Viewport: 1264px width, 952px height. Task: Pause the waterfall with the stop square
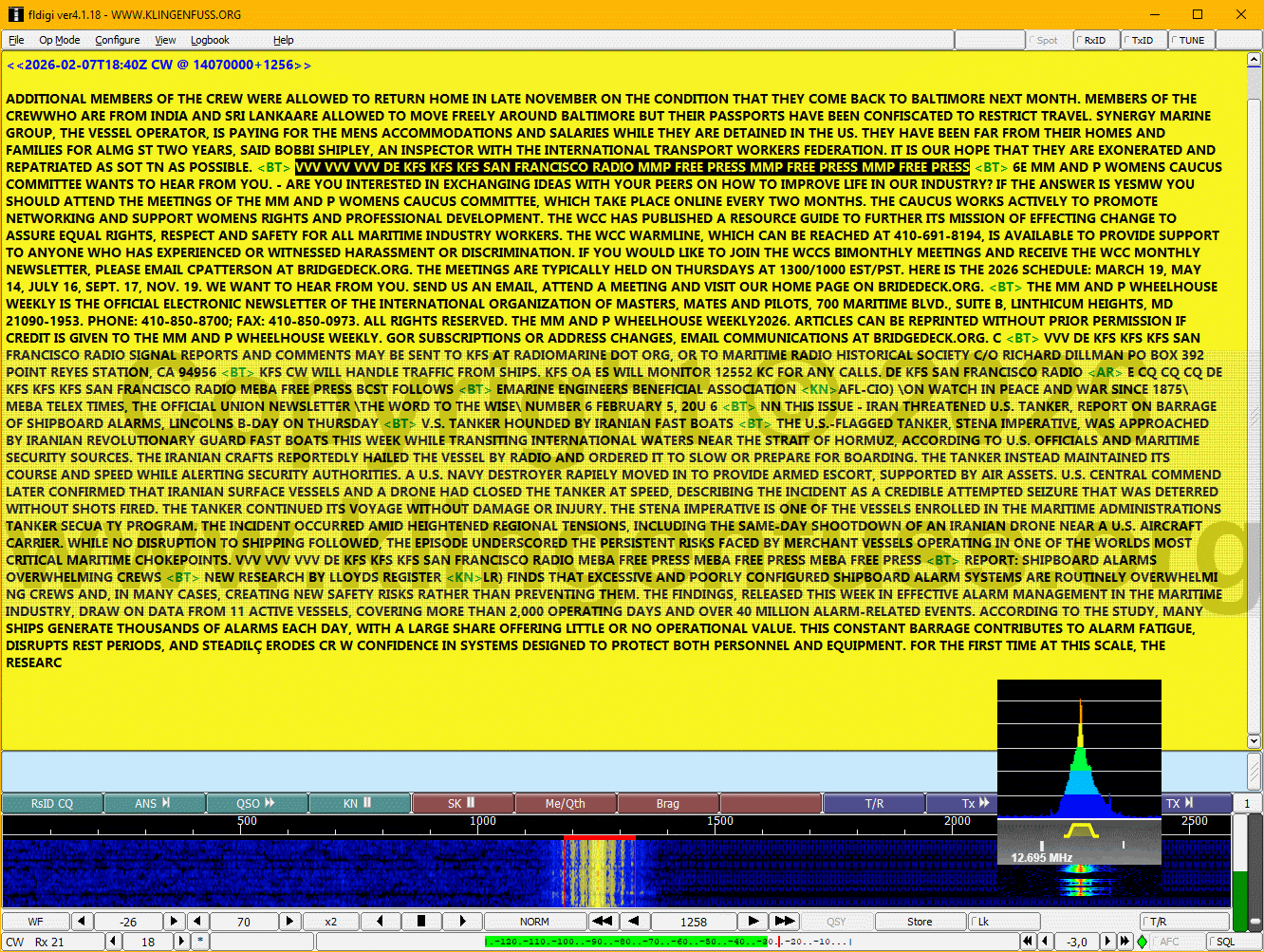(x=421, y=921)
